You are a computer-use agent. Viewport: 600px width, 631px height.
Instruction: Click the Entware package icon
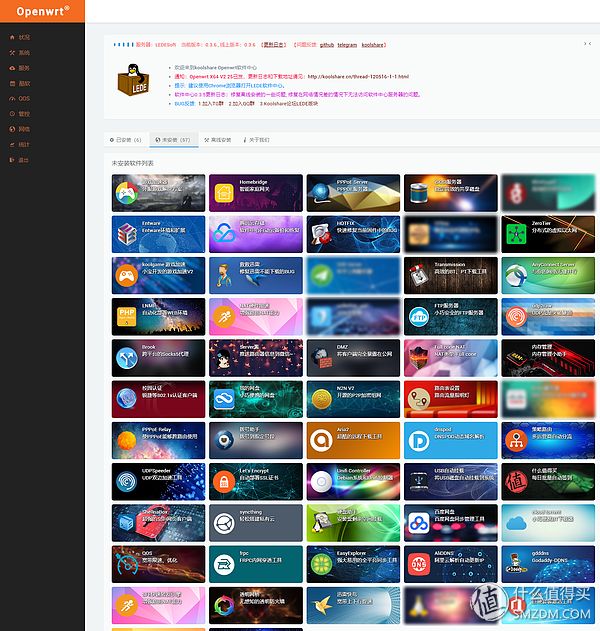tap(127, 234)
